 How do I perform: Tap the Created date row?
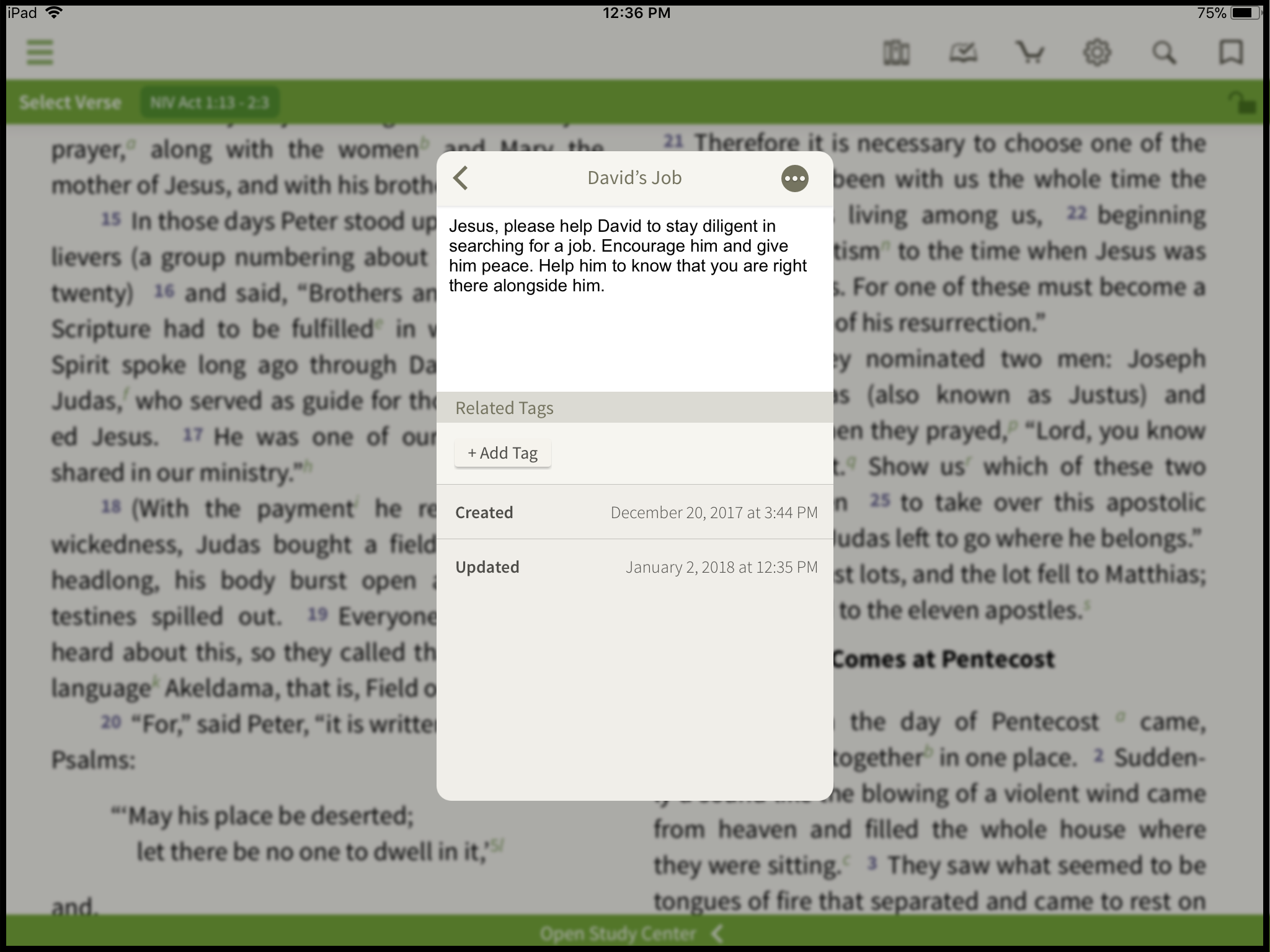[634, 512]
